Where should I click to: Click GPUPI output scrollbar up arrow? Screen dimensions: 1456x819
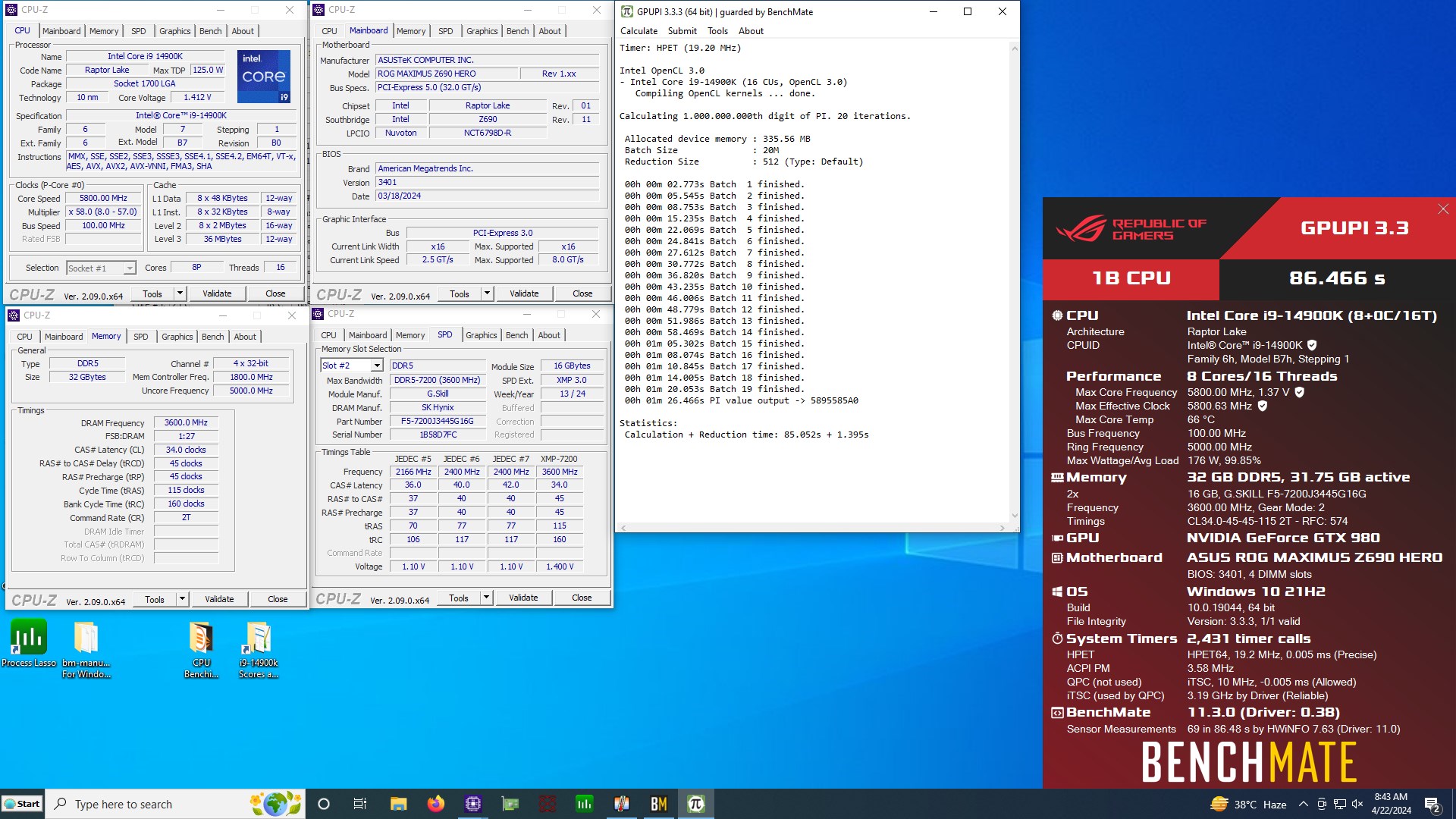[x=1014, y=49]
